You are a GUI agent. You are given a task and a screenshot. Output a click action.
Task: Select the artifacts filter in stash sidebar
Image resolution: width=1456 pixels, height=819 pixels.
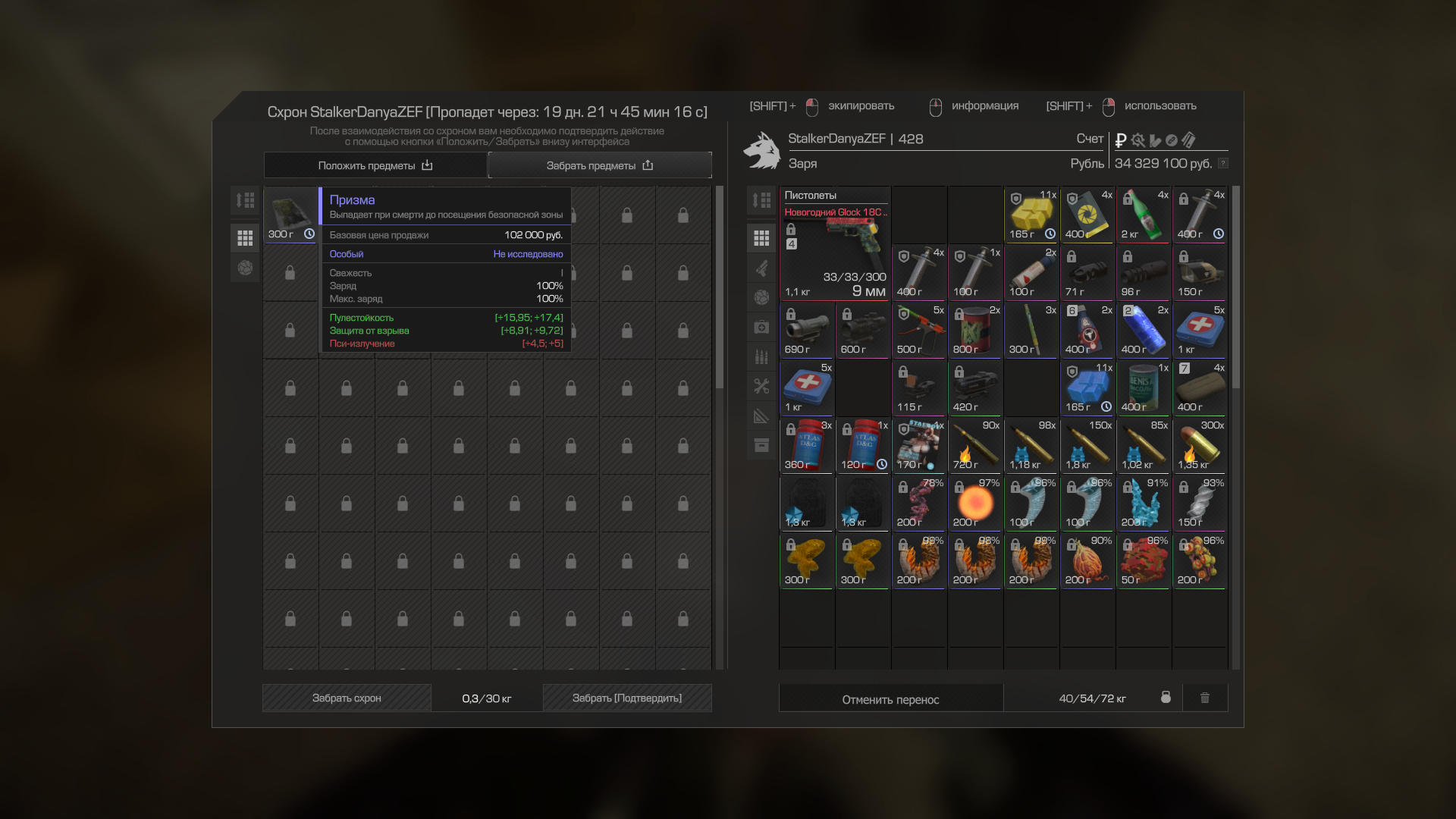[245, 268]
